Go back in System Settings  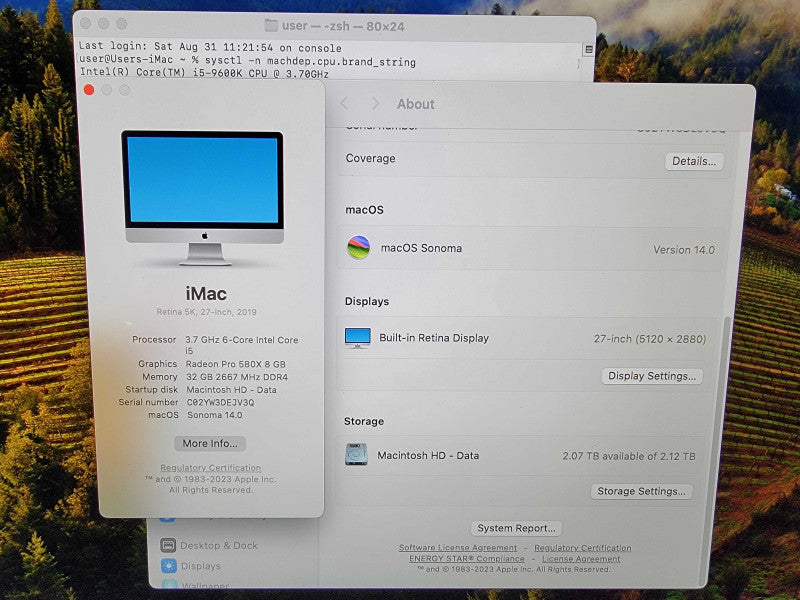[x=345, y=104]
